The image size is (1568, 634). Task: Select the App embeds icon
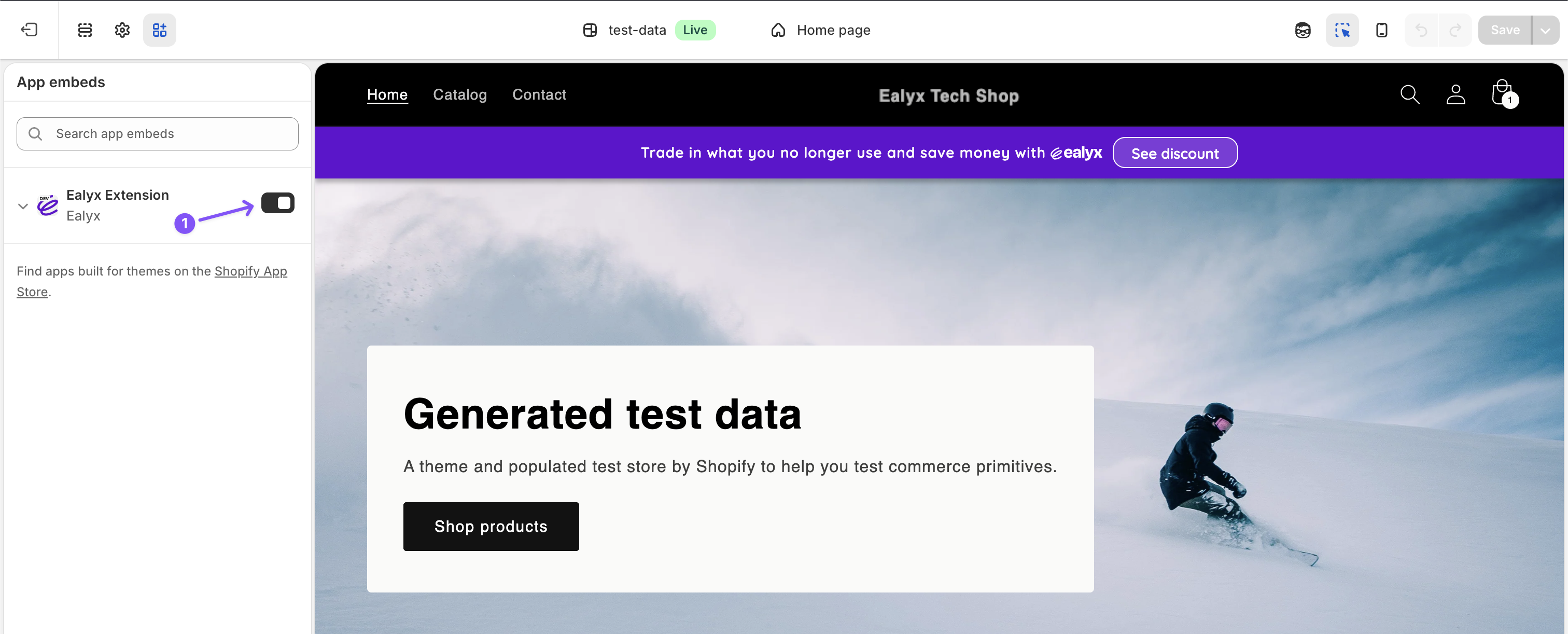click(160, 30)
